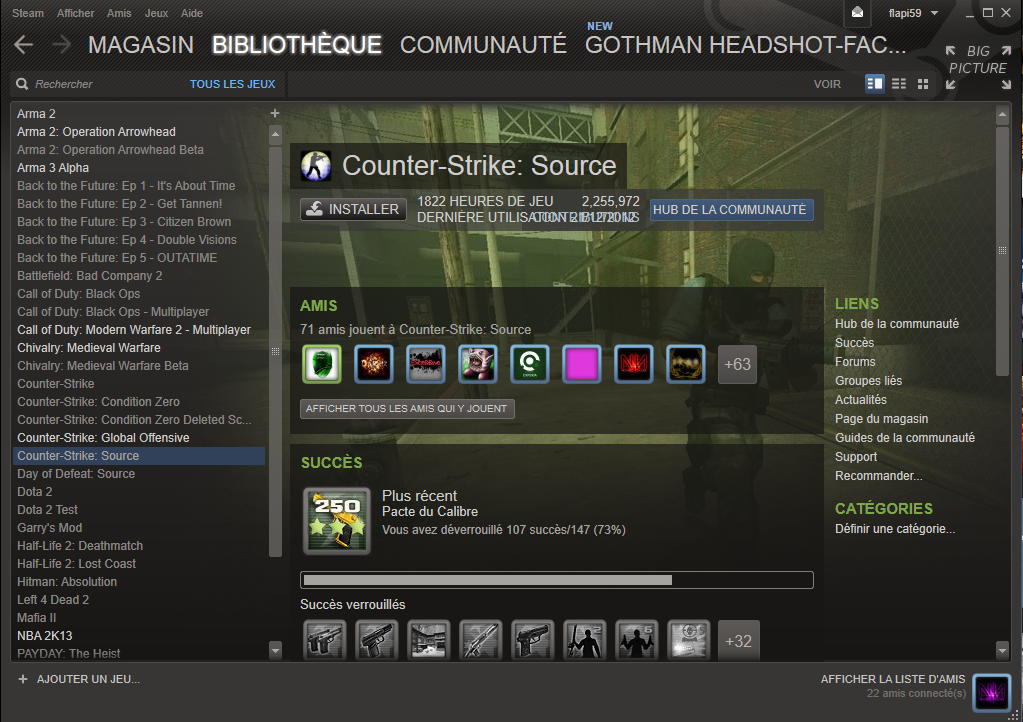Open friends list avatar icon at bottom right
This screenshot has height=722, width=1023.
tap(992, 691)
